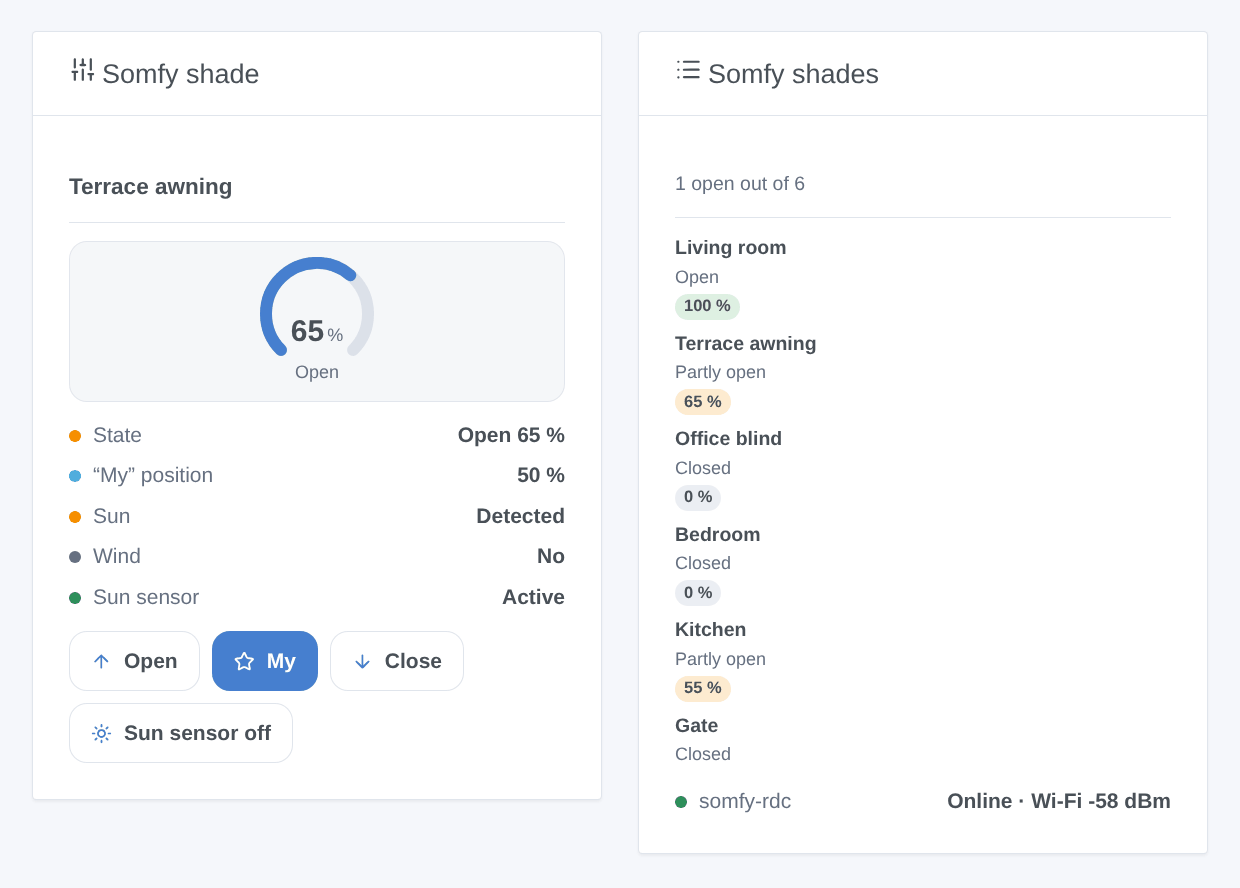1240x888 pixels.
Task: Click "Open" status under Living room
Action: pyautogui.click(x=697, y=277)
